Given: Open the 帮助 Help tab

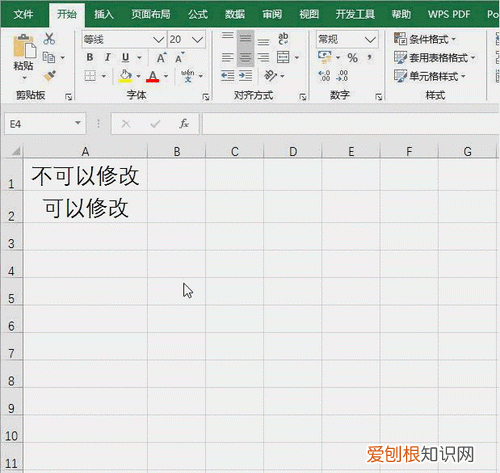Looking at the screenshot, I should (x=401, y=14).
